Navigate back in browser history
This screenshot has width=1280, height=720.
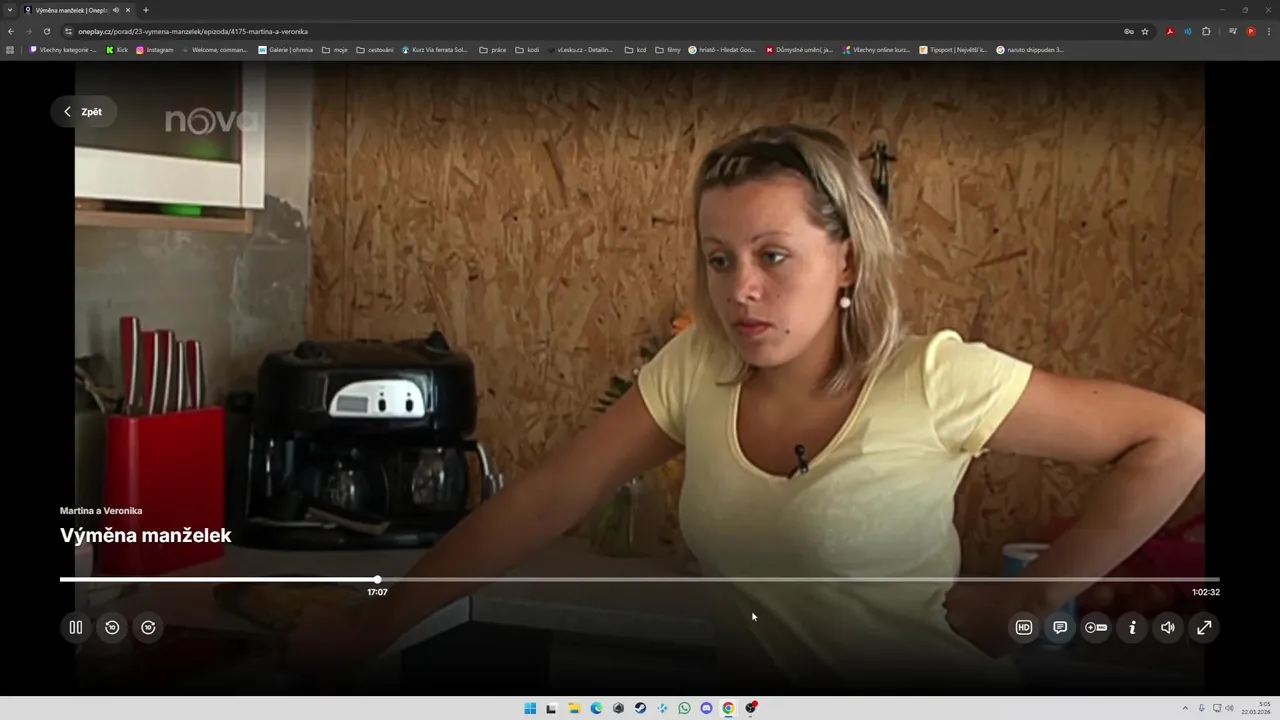click(x=11, y=31)
